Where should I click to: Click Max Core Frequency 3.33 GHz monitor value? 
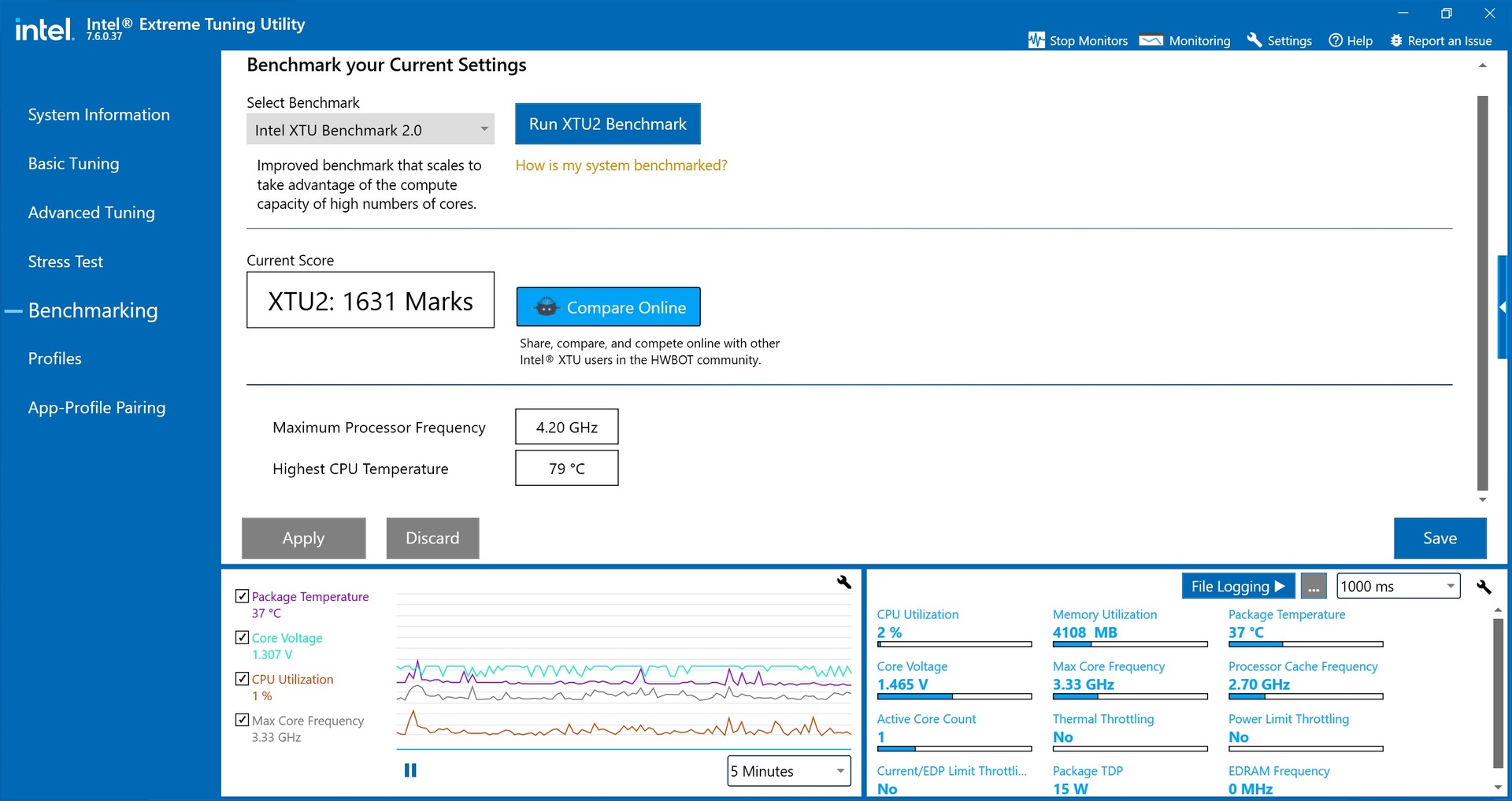pos(1083,684)
